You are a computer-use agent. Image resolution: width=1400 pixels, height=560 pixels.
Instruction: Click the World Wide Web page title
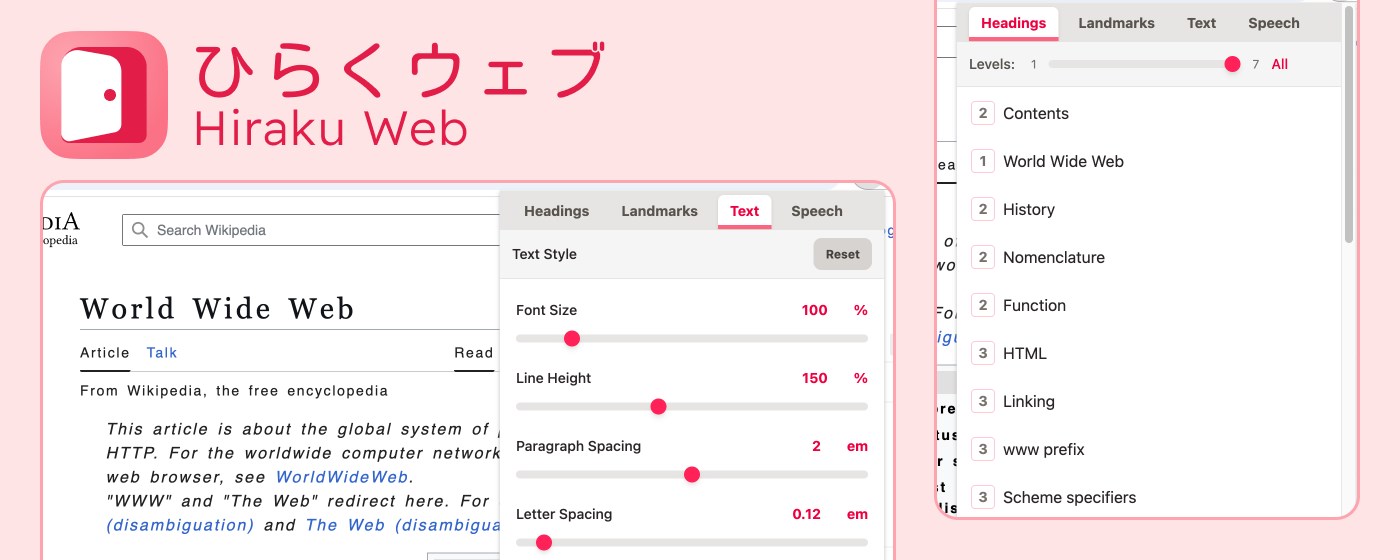(217, 308)
